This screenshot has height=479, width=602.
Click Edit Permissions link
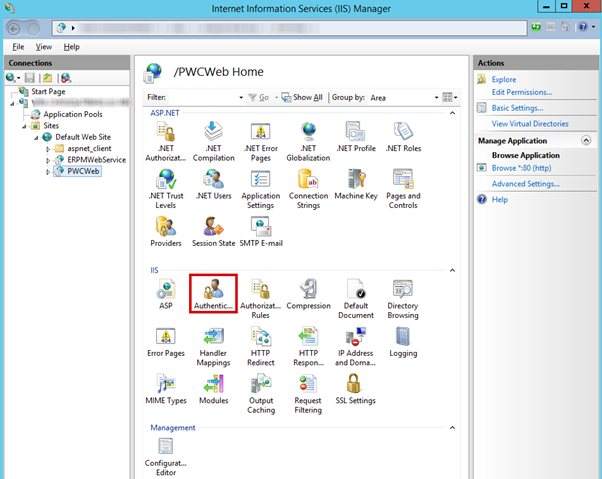tap(522, 92)
